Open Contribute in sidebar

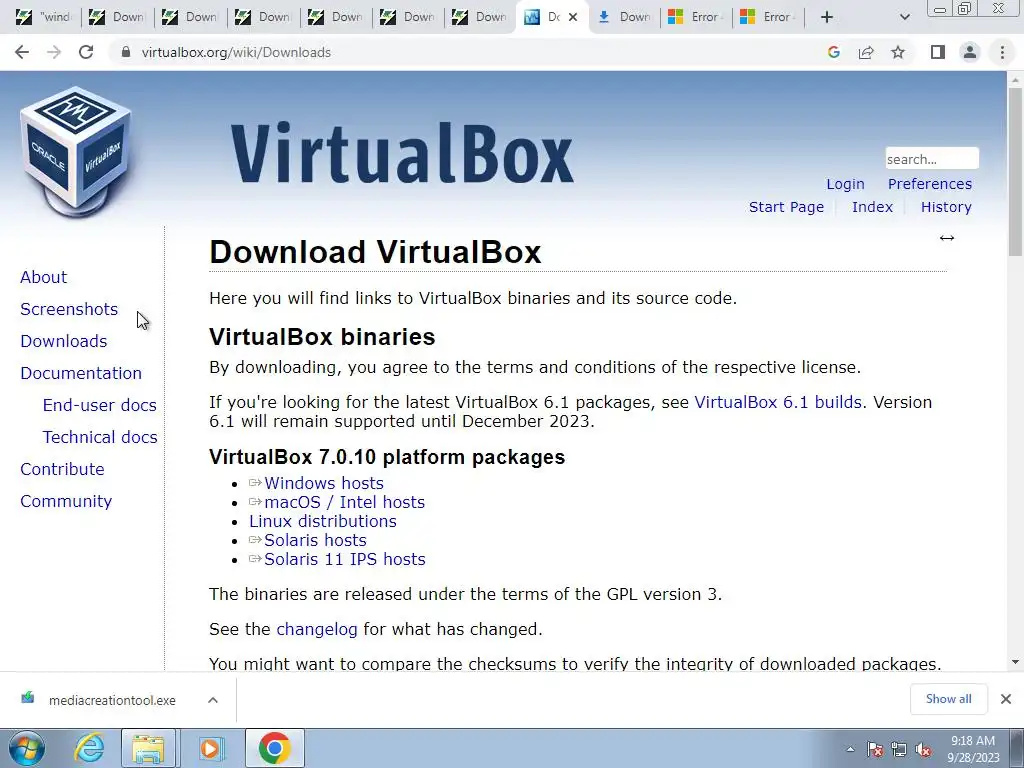[62, 469]
